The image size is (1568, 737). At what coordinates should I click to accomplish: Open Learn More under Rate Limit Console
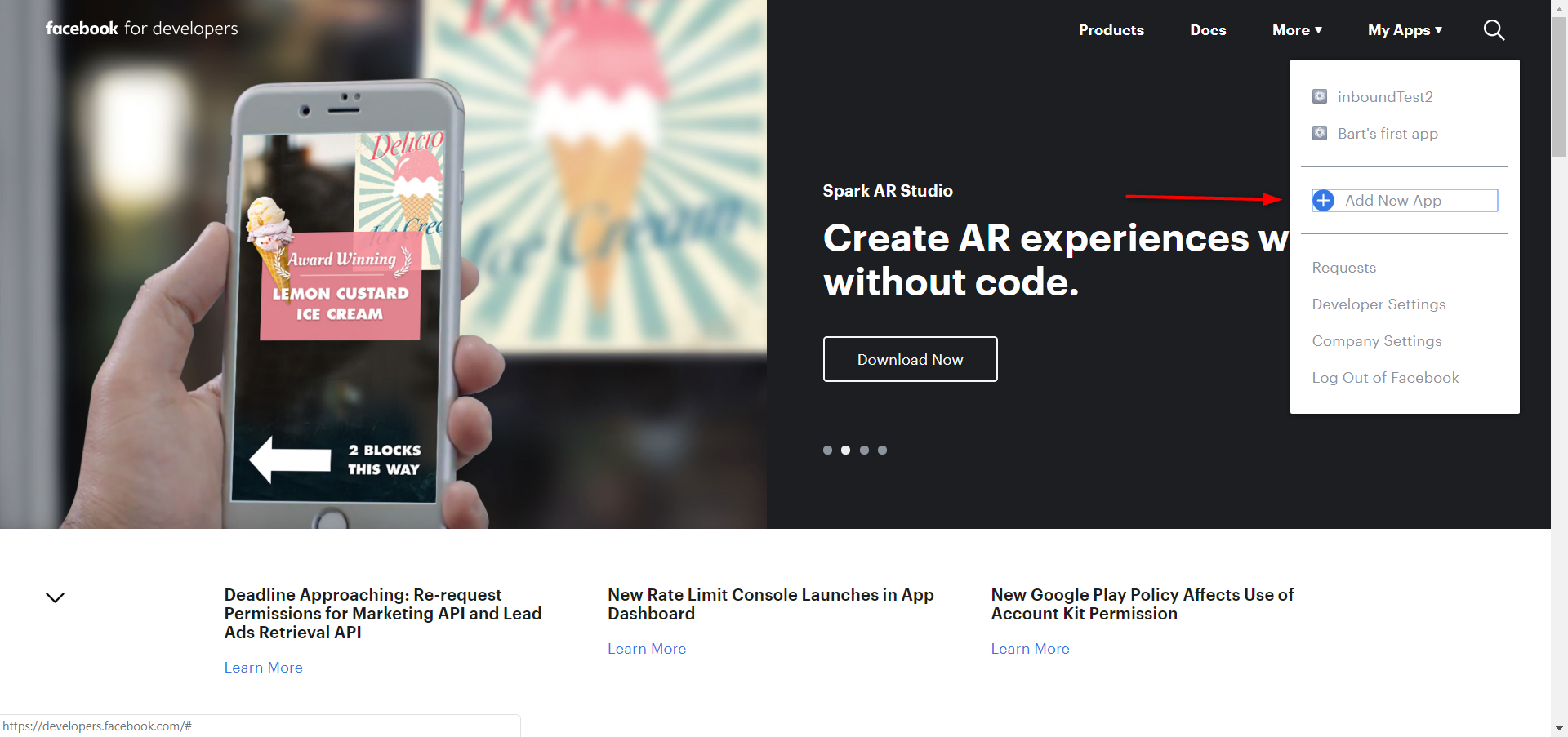[647, 649]
